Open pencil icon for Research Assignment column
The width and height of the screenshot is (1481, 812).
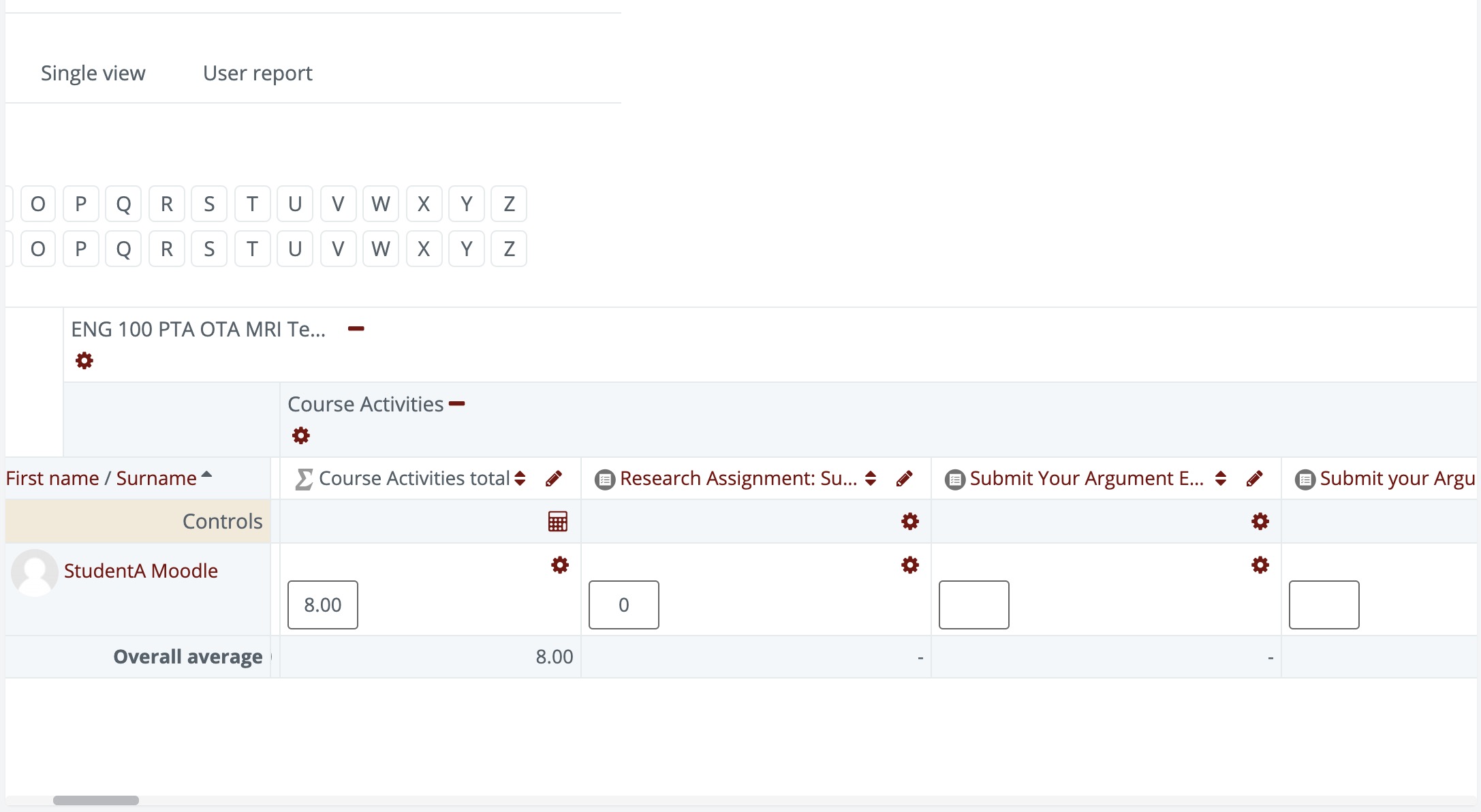(905, 478)
